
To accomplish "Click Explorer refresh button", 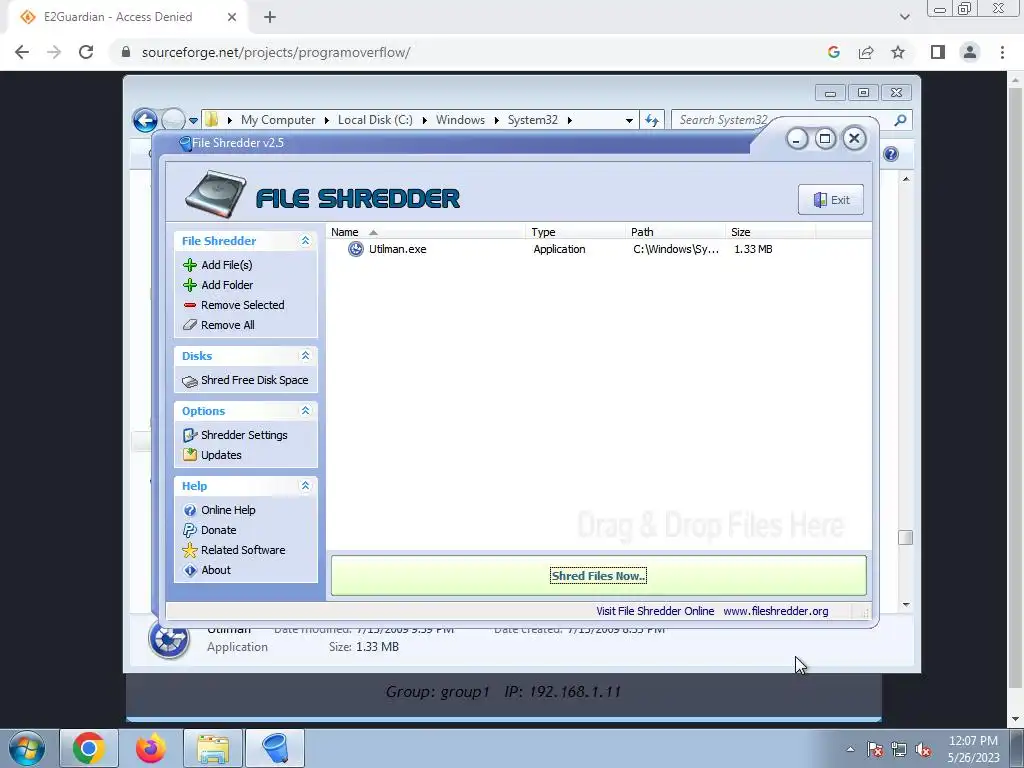I will tap(652, 120).
